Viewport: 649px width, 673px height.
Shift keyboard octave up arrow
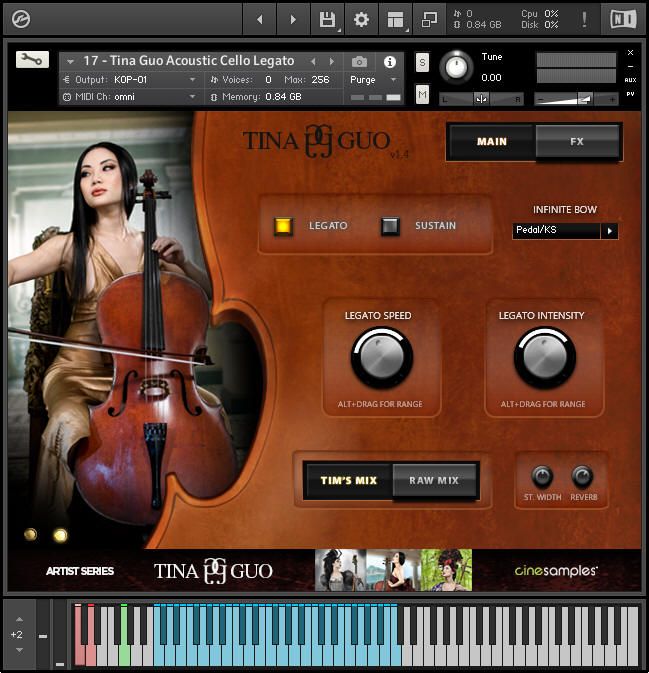click(x=19, y=619)
